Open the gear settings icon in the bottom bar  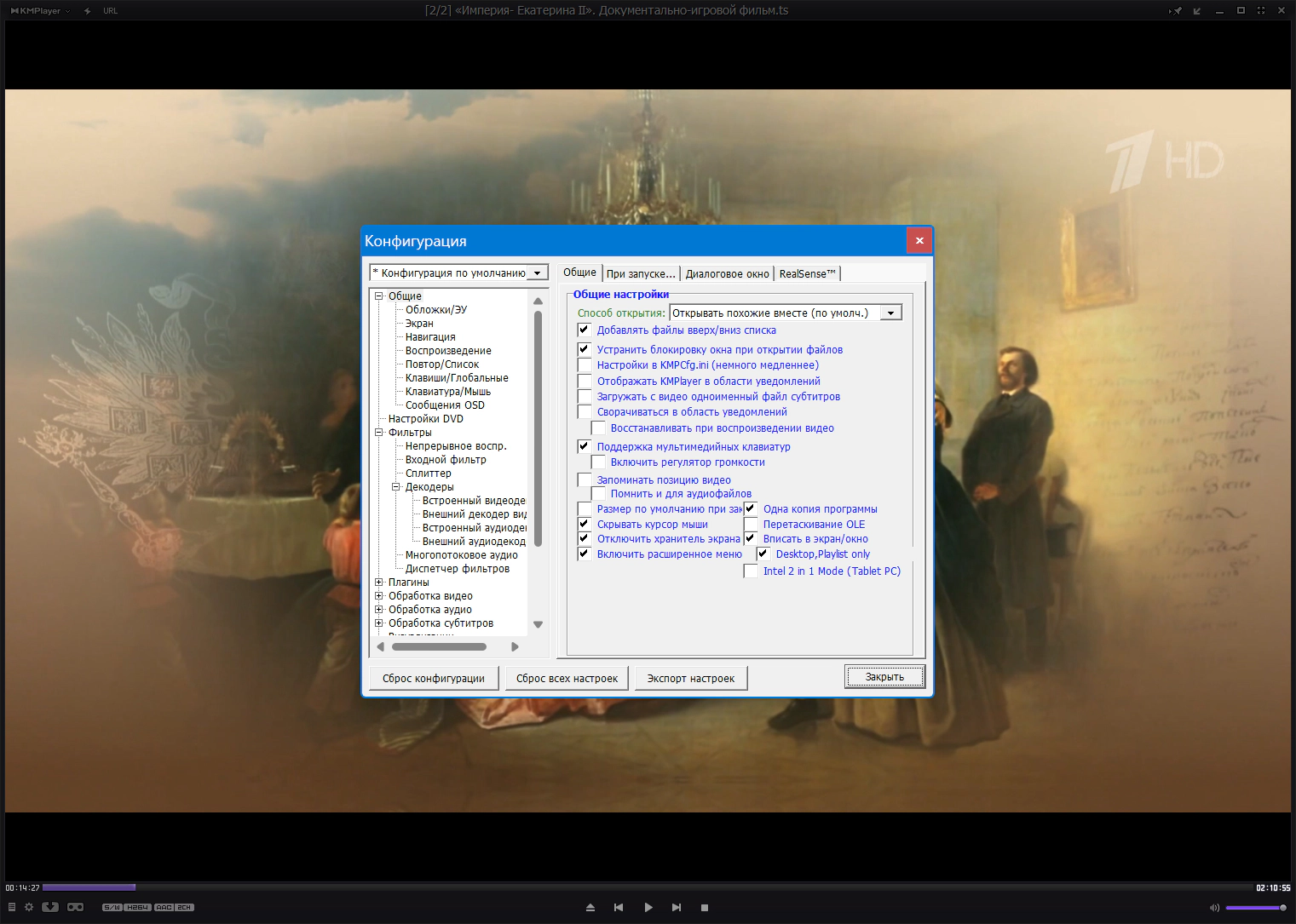click(29, 907)
